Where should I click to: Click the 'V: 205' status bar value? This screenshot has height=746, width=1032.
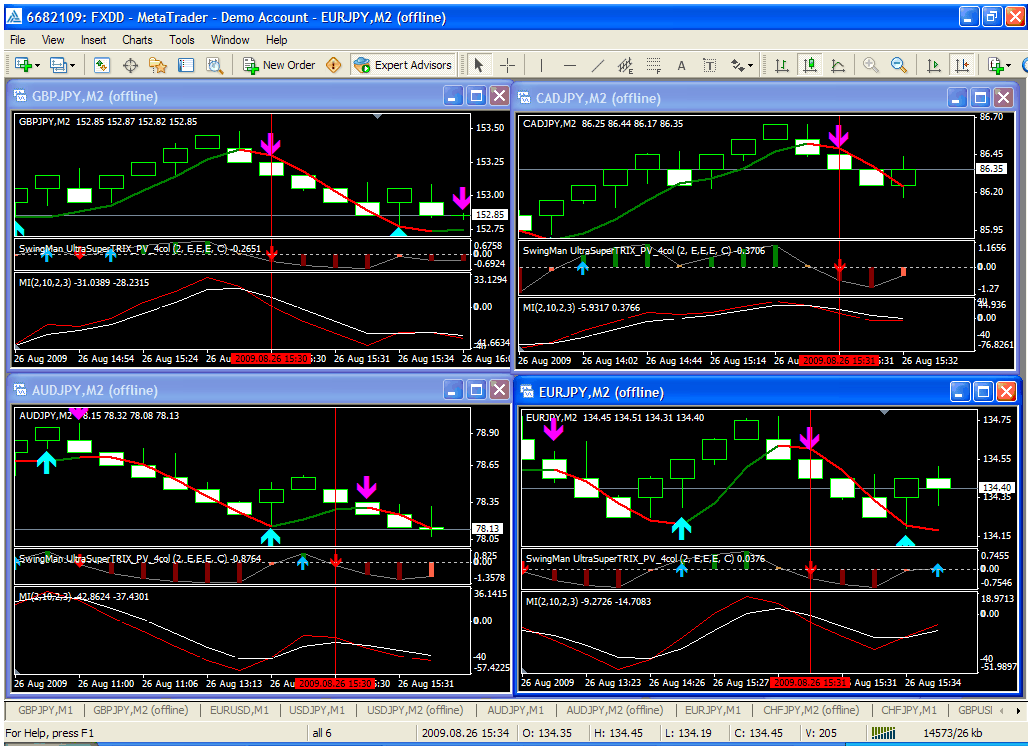821,733
